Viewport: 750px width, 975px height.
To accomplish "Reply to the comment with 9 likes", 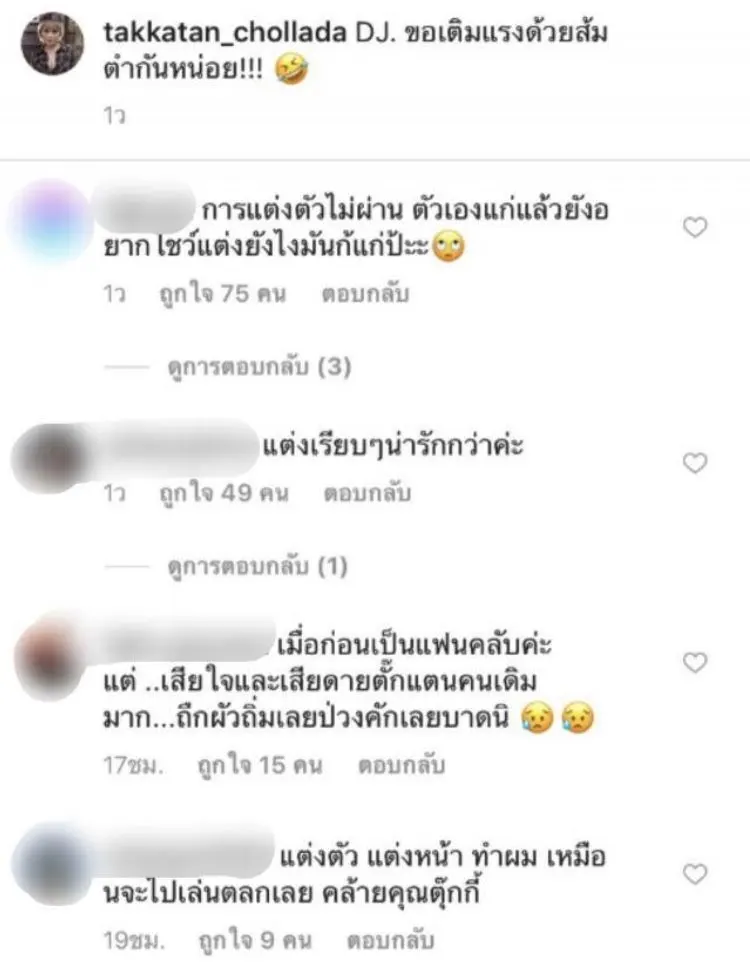I will [x=390, y=941].
